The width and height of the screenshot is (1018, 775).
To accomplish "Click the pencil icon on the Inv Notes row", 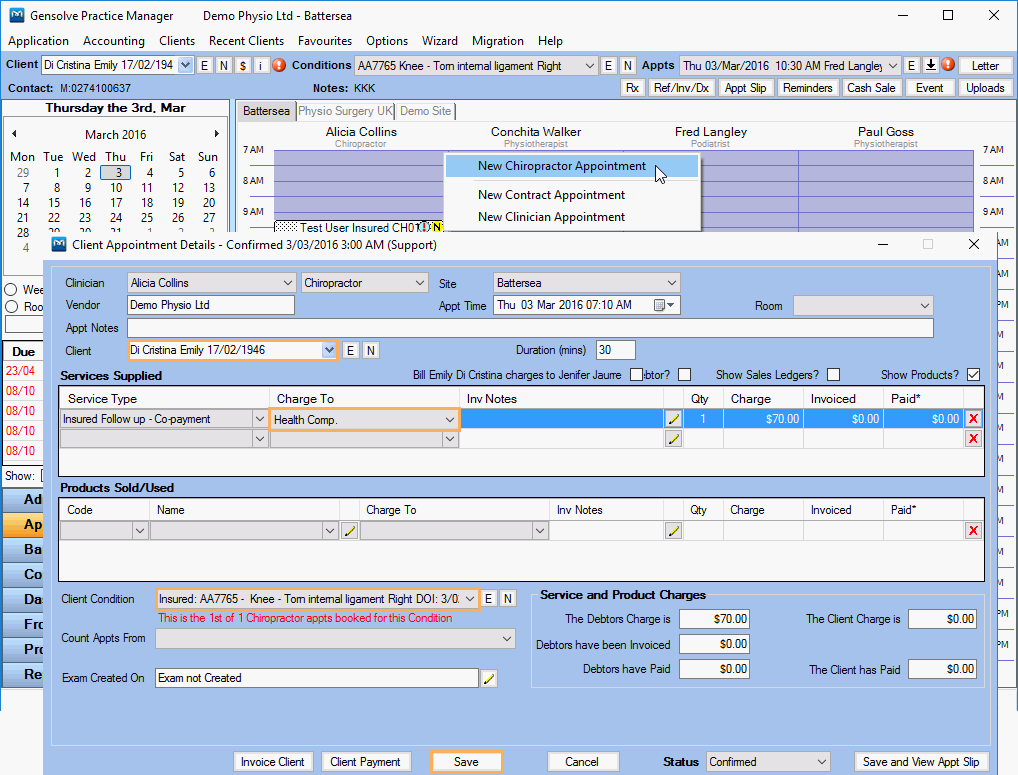I will pyautogui.click(x=672, y=418).
